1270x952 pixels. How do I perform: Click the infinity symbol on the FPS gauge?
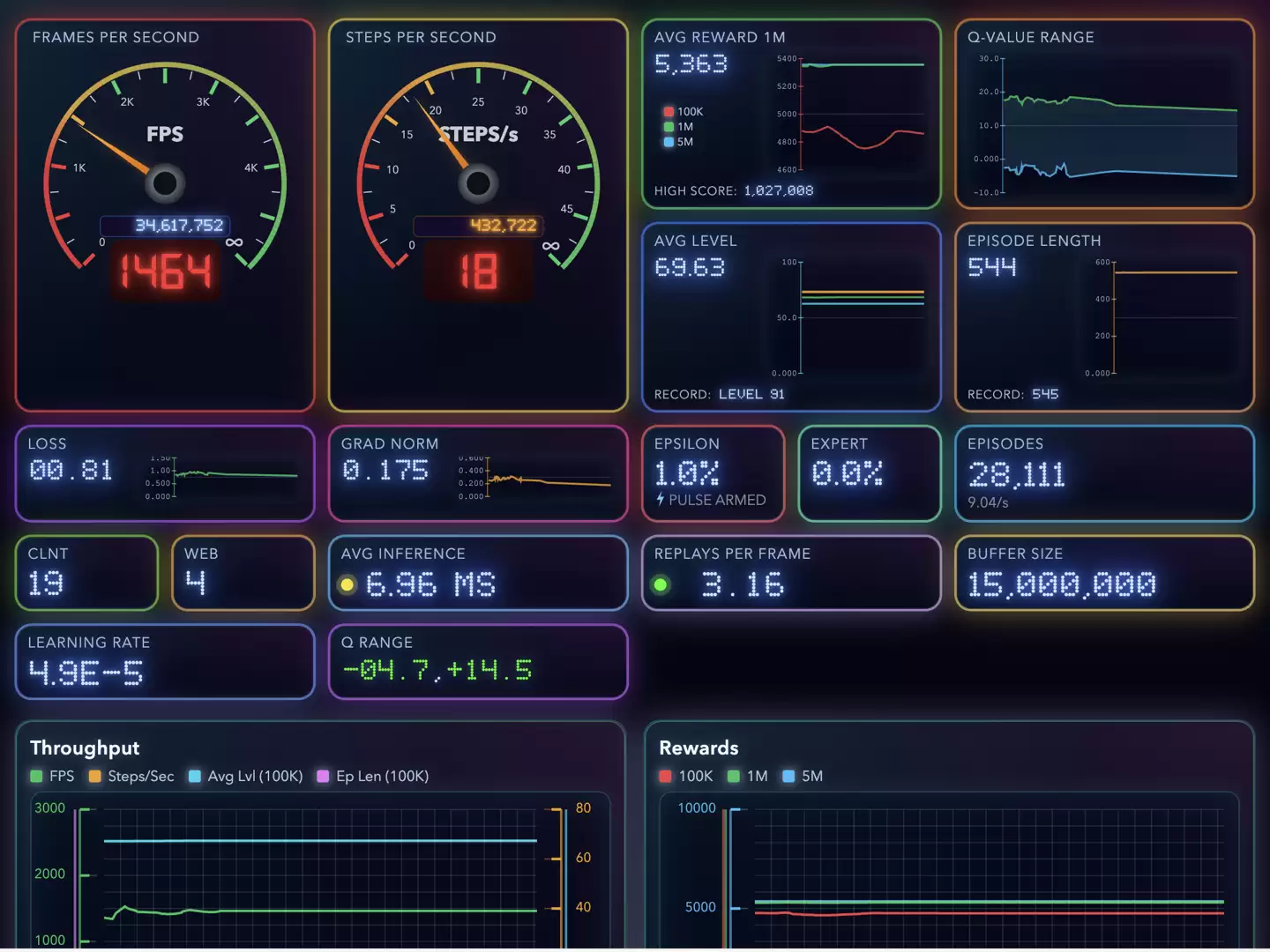[234, 242]
